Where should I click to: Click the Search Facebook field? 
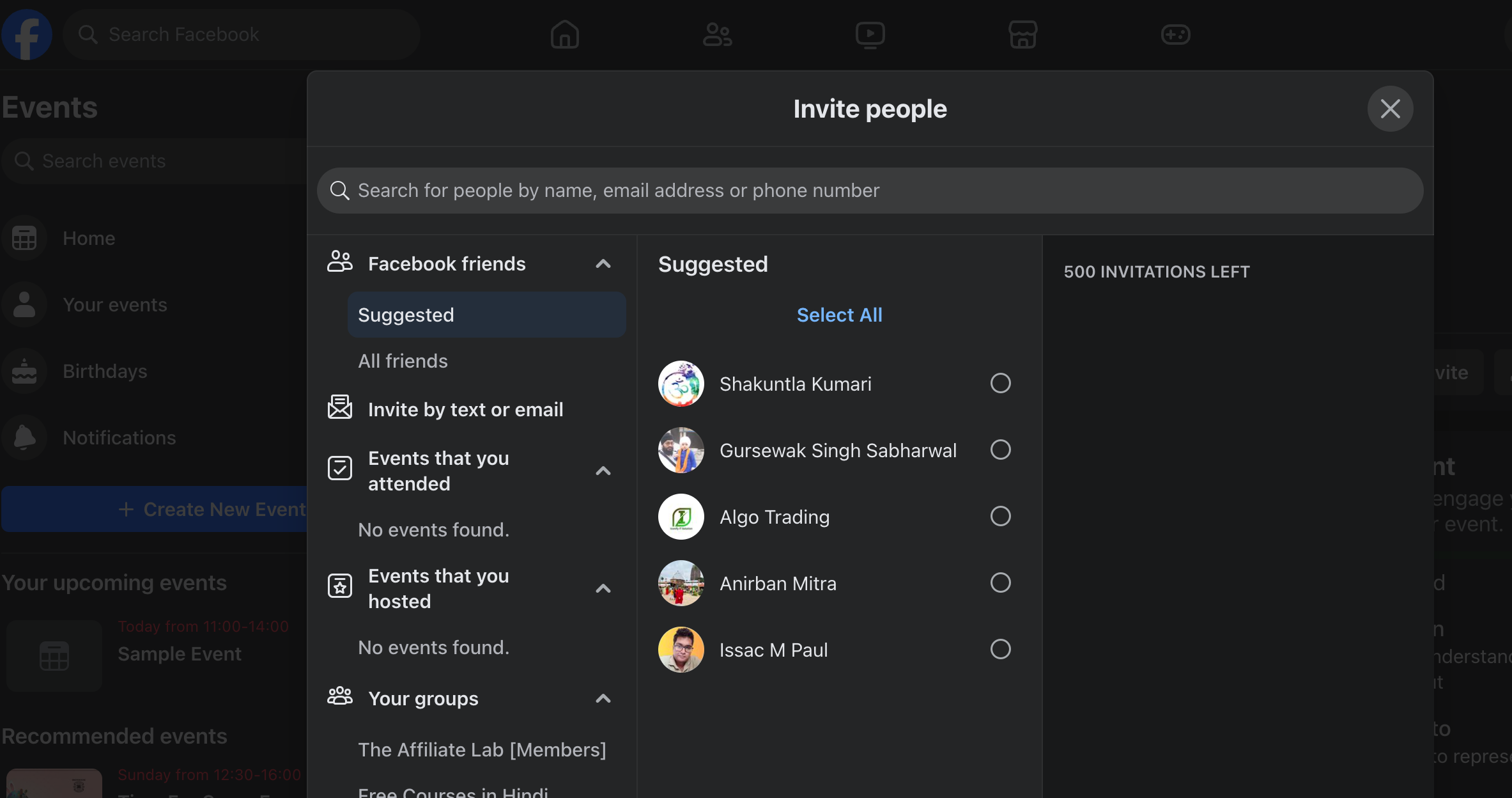pyautogui.click(x=242, y=35)
